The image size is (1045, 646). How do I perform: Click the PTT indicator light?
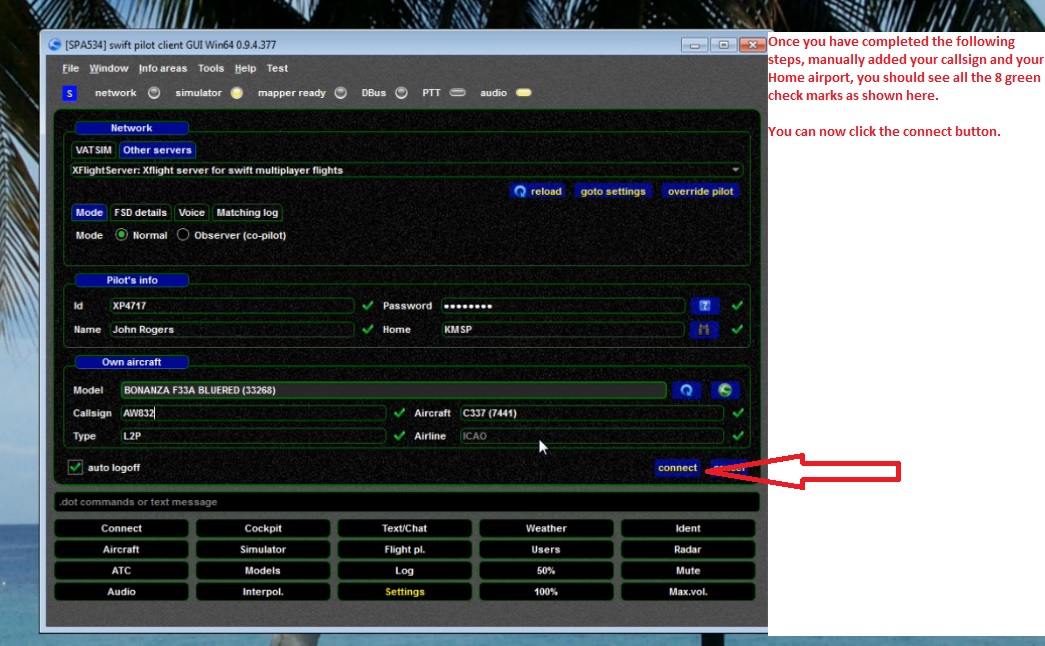click(x=457, y=93)
